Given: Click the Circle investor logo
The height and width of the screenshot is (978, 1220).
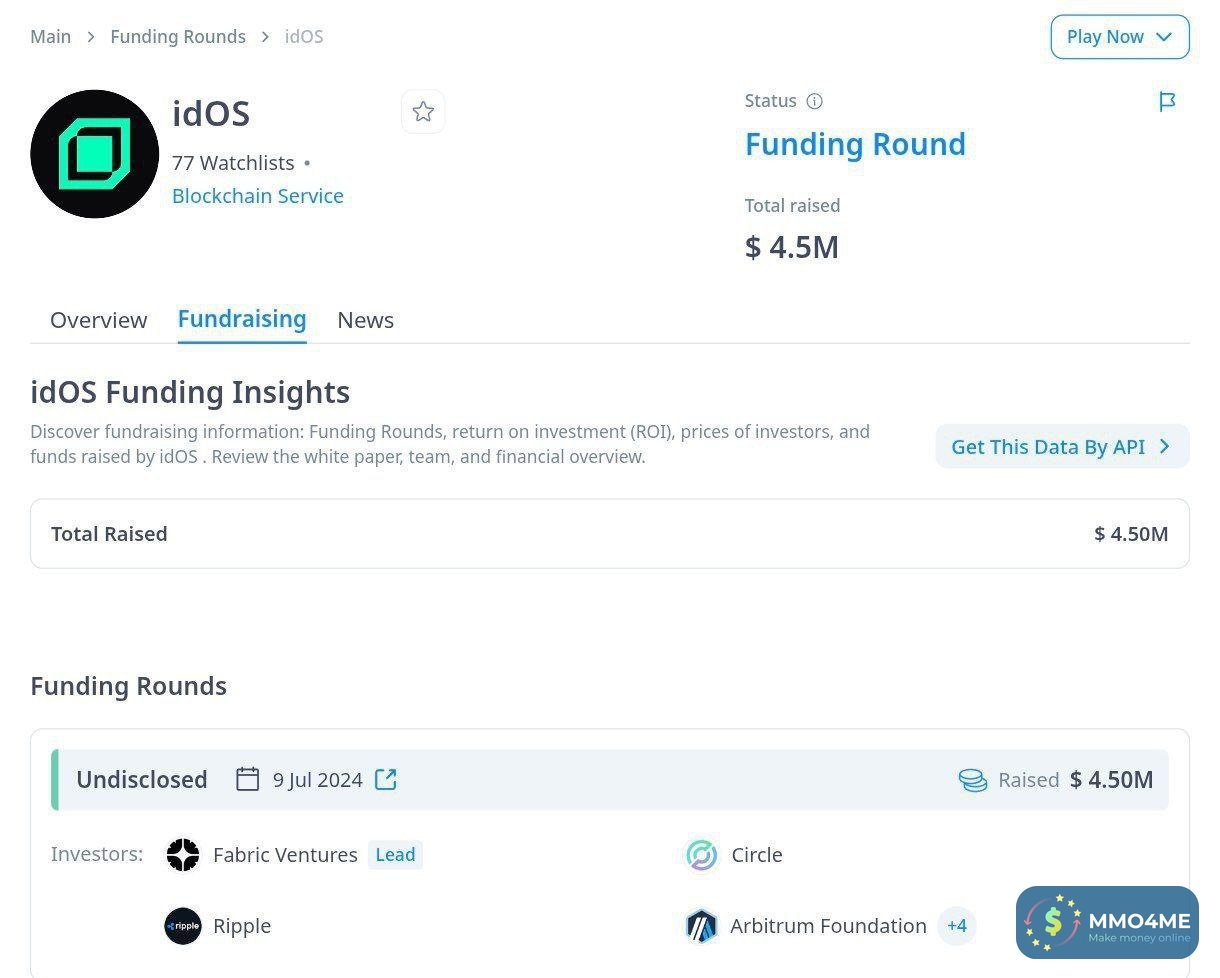Looking at the screenshot, I should 702,855.
